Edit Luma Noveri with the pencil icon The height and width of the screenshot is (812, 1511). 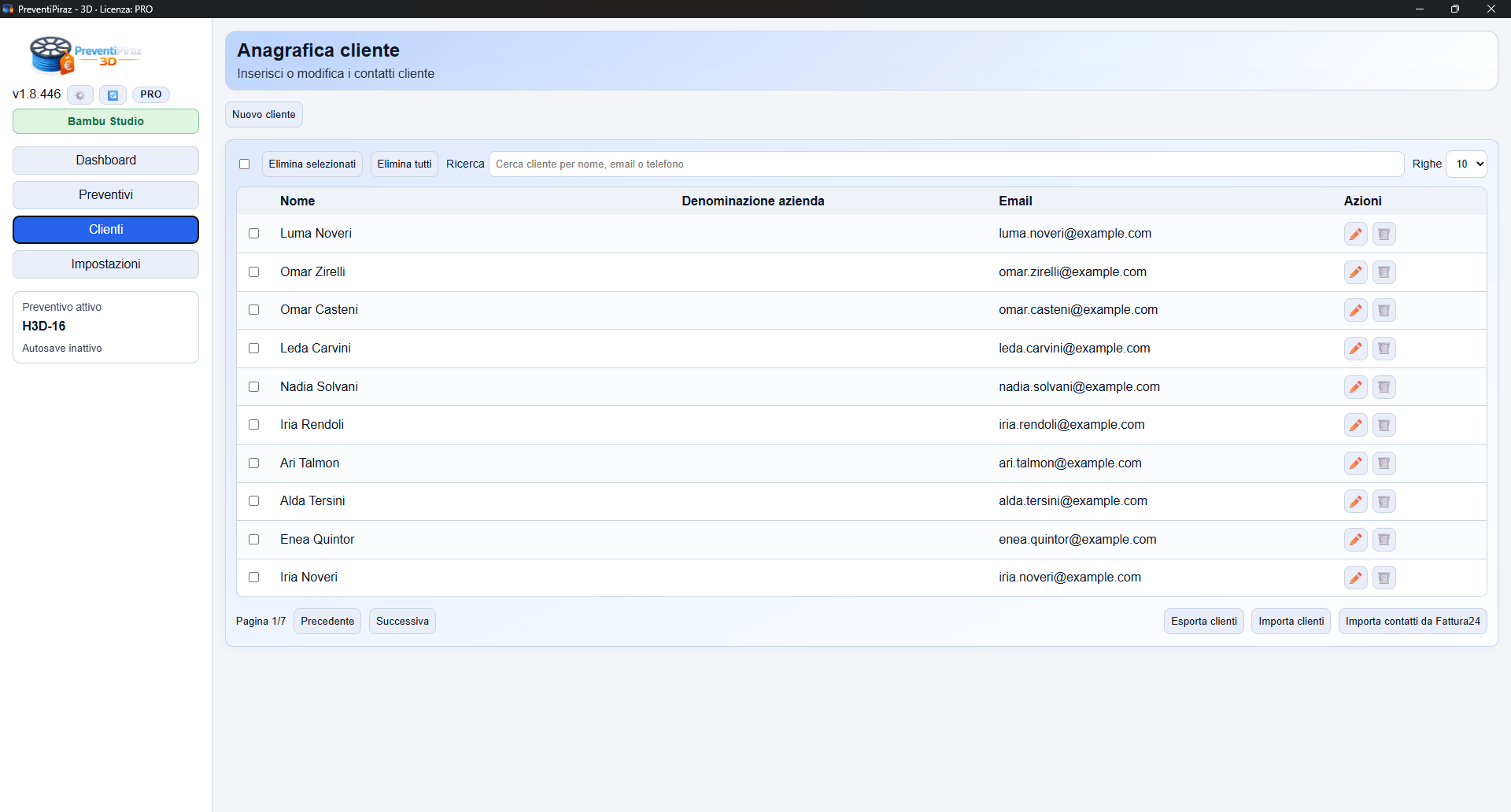[x=1355, y=234]
